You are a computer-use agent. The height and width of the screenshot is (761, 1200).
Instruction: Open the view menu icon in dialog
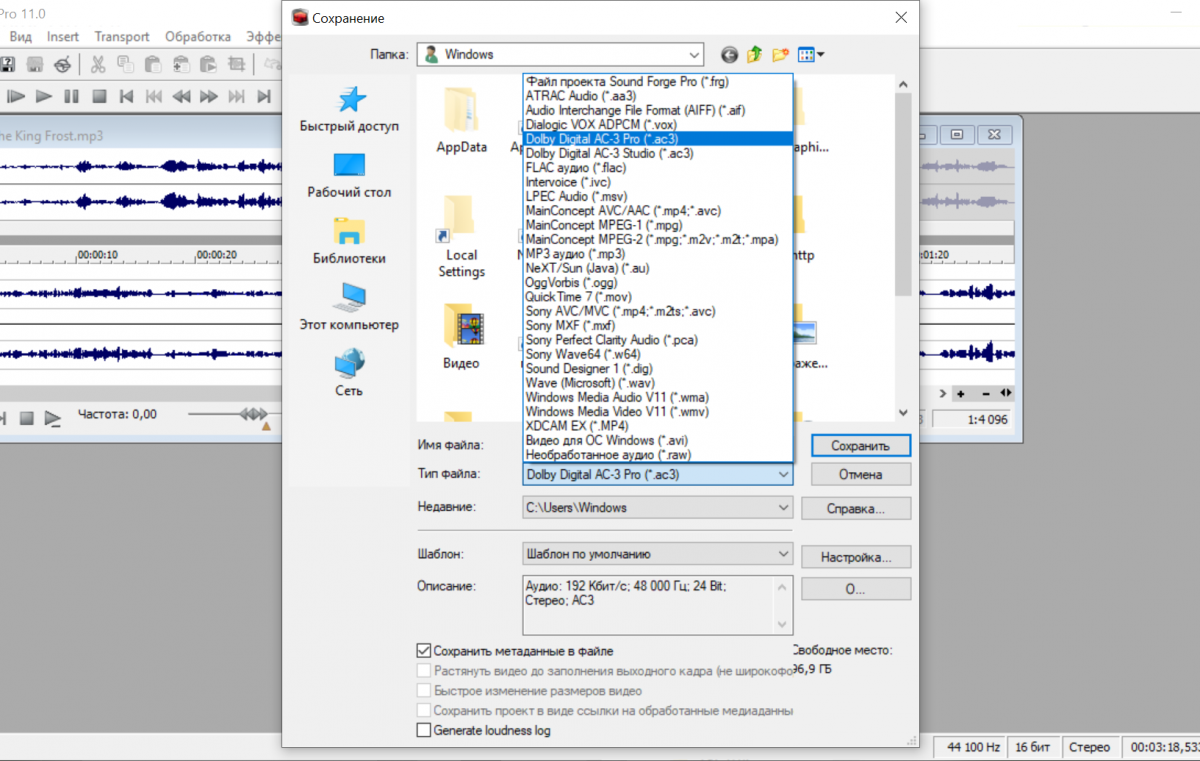point(810,54)
